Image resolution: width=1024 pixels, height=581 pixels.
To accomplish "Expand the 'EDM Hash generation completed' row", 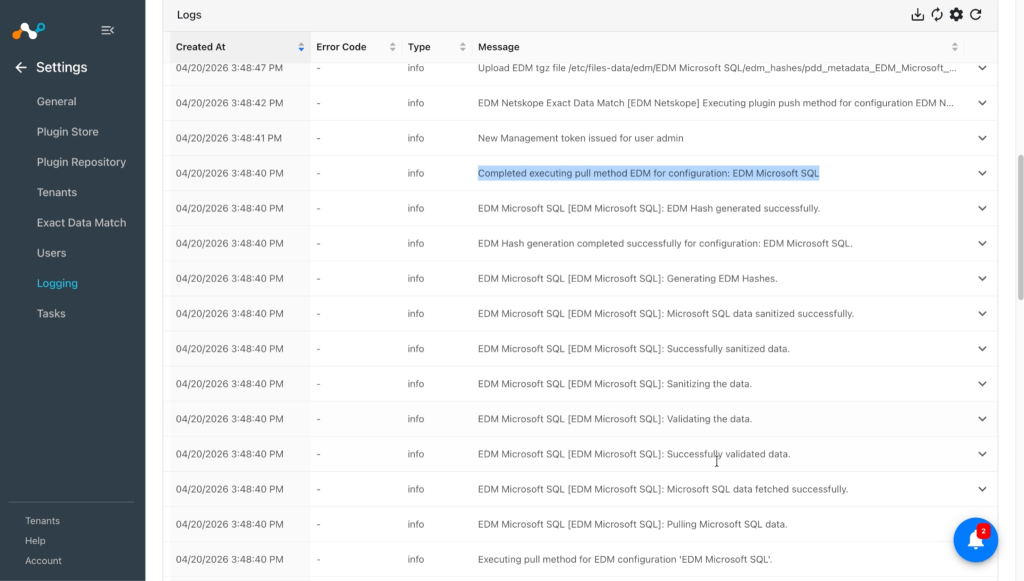I will coord(982,243).
